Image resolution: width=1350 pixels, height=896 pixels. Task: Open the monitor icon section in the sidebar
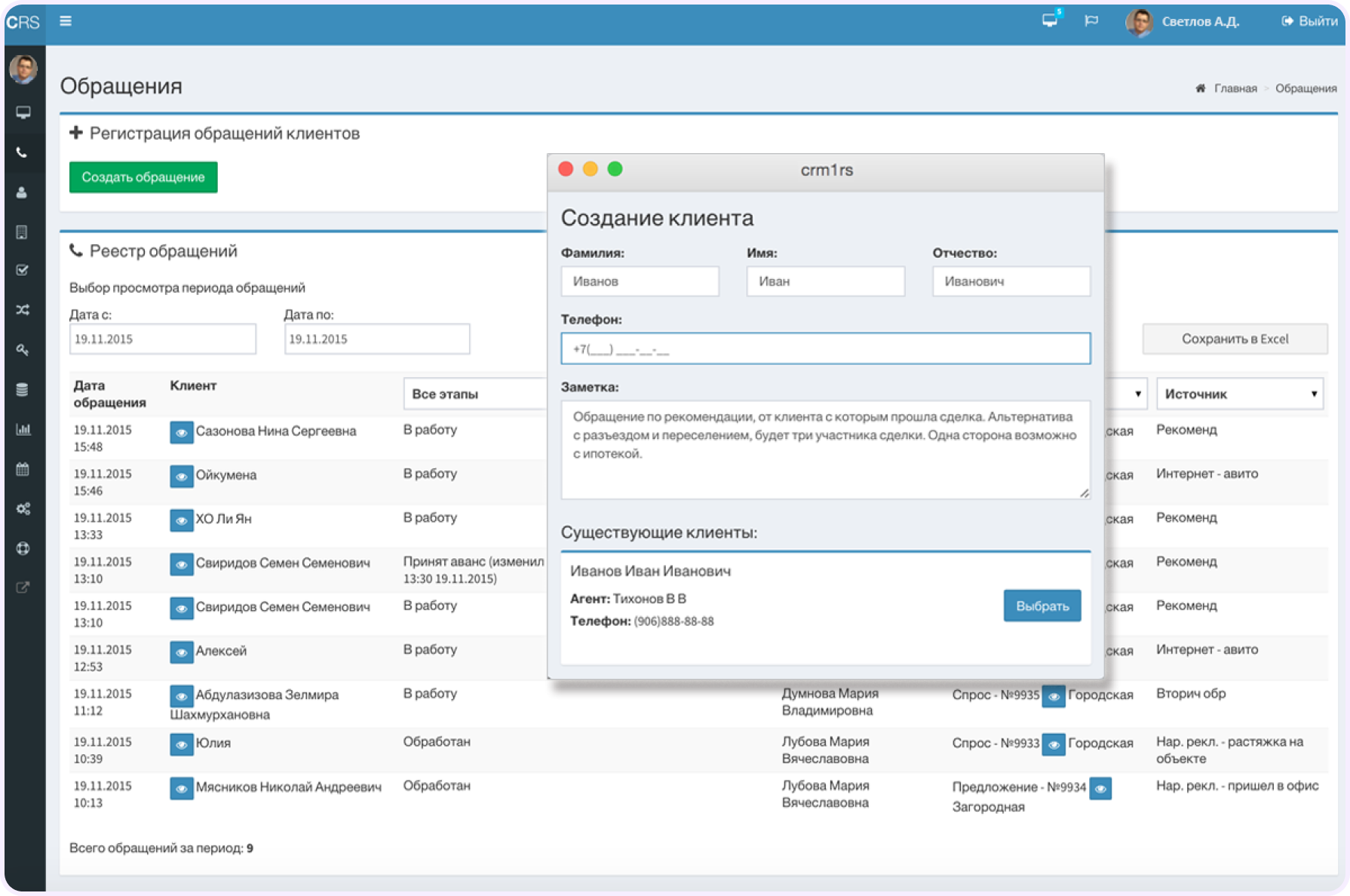(23, 112)
